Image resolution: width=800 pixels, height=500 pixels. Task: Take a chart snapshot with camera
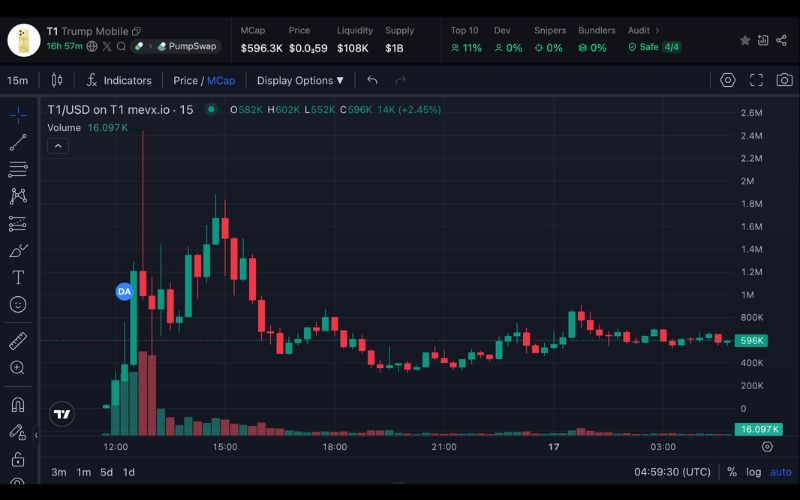pos(784,80)
